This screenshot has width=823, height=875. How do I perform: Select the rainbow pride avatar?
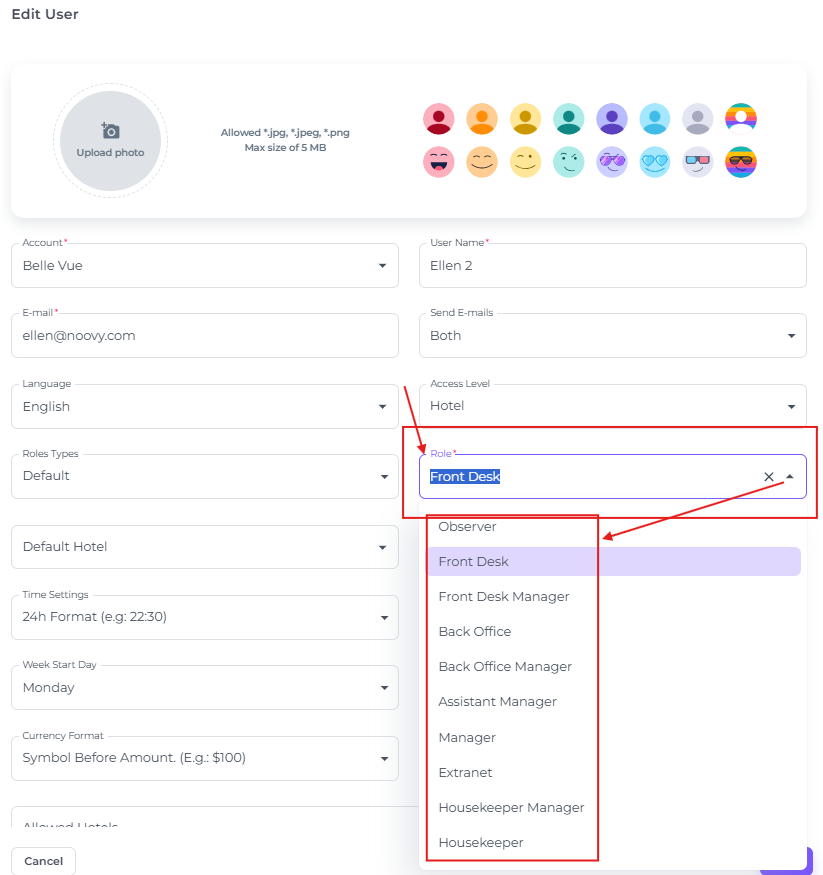point(740,118)
